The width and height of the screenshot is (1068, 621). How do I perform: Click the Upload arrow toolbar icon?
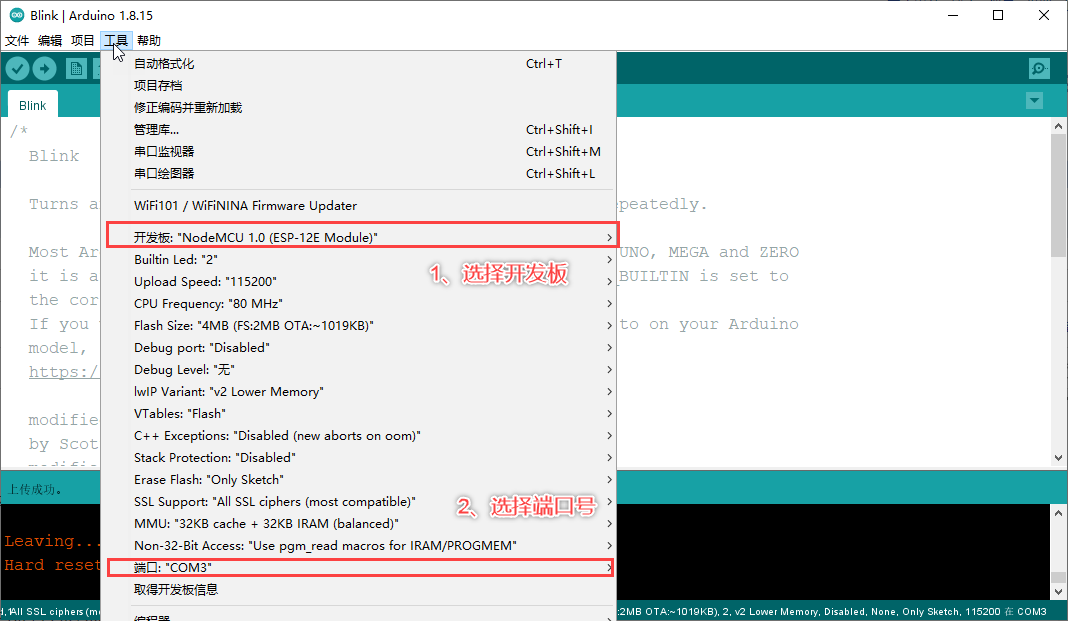click(x=44, y=68)
